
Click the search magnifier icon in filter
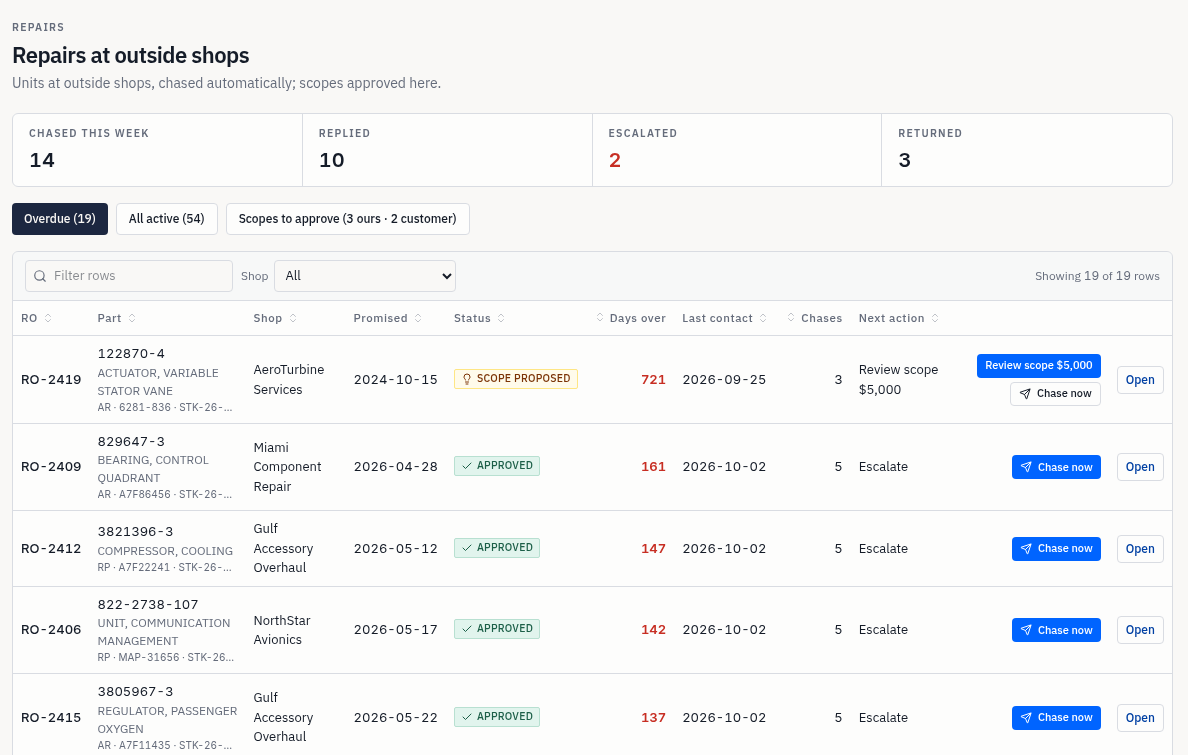40,276
